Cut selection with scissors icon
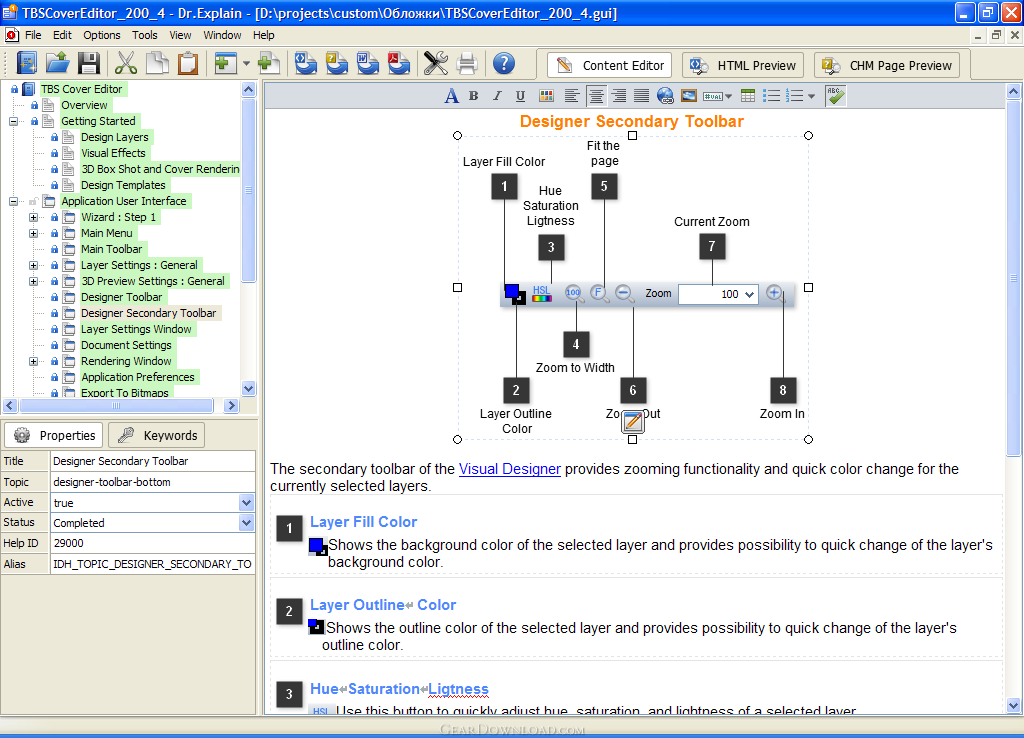 coord(125,63)
